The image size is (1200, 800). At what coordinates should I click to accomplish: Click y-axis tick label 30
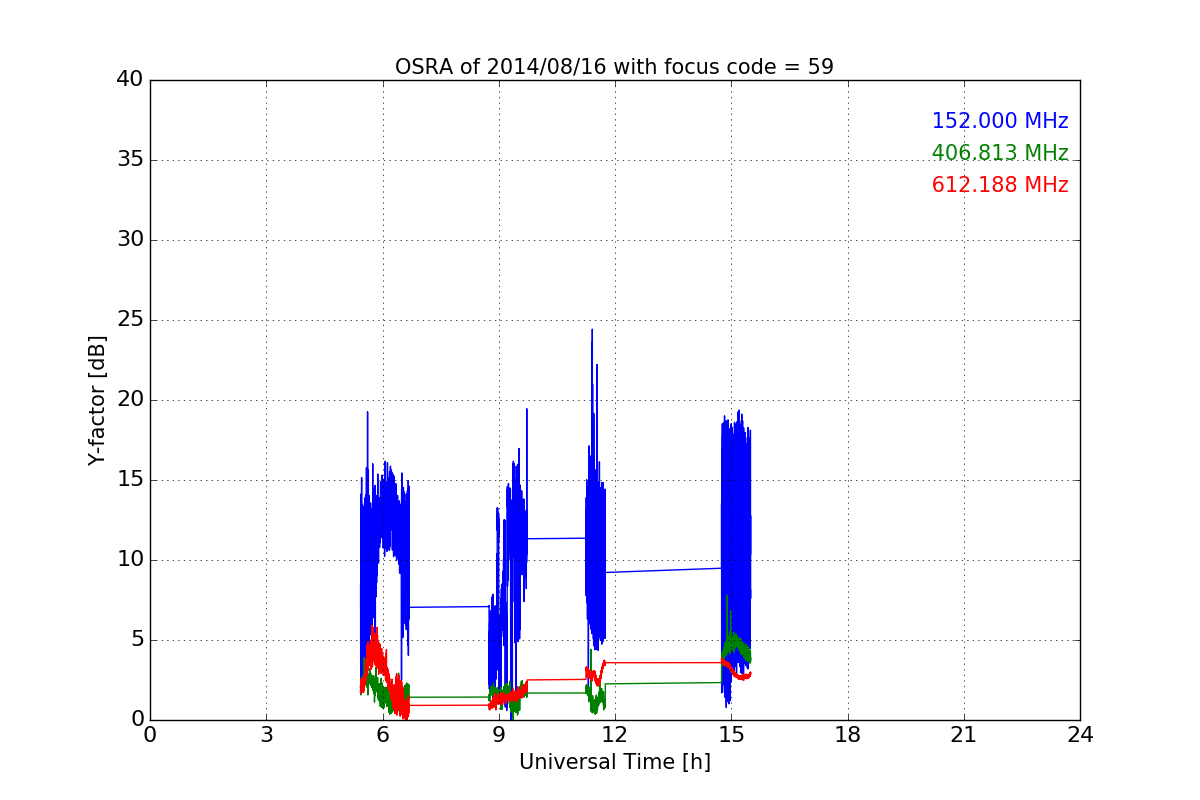pyautogui.click(x=129, y=240)
